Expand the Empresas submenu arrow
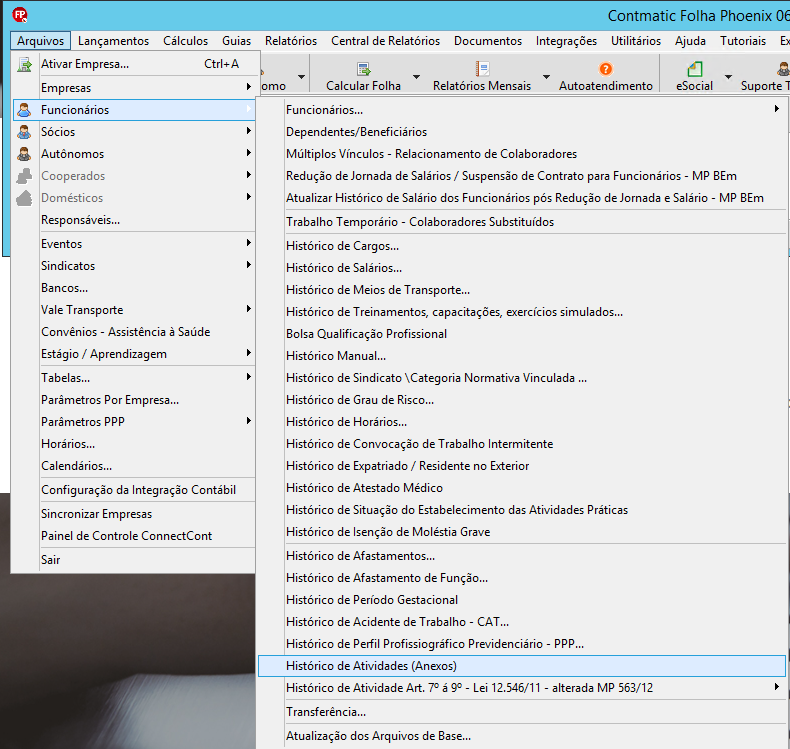 [x=248, y=87]
